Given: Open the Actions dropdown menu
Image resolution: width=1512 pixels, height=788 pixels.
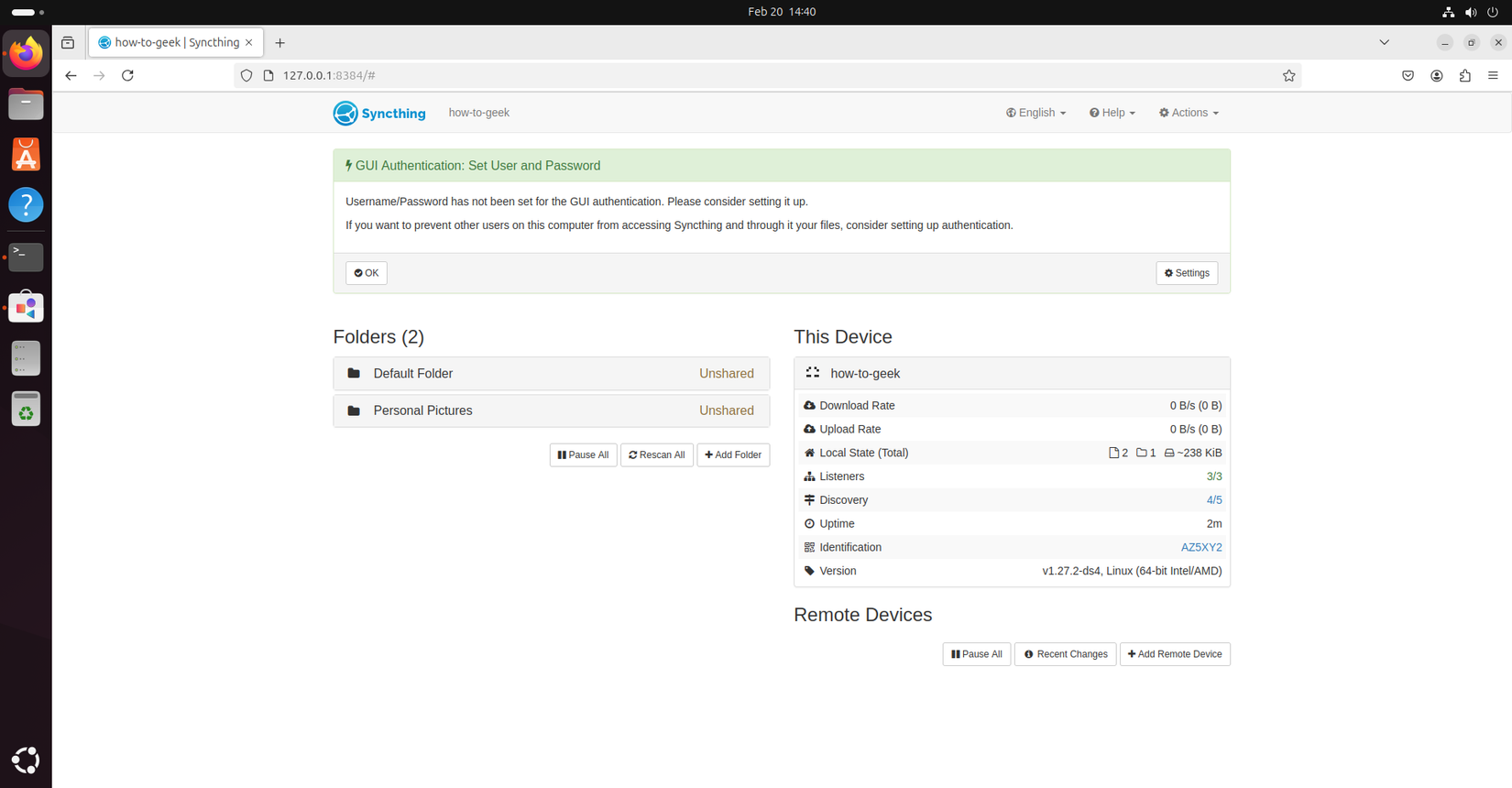Looking at the screenshot, I should [1189, 113].
